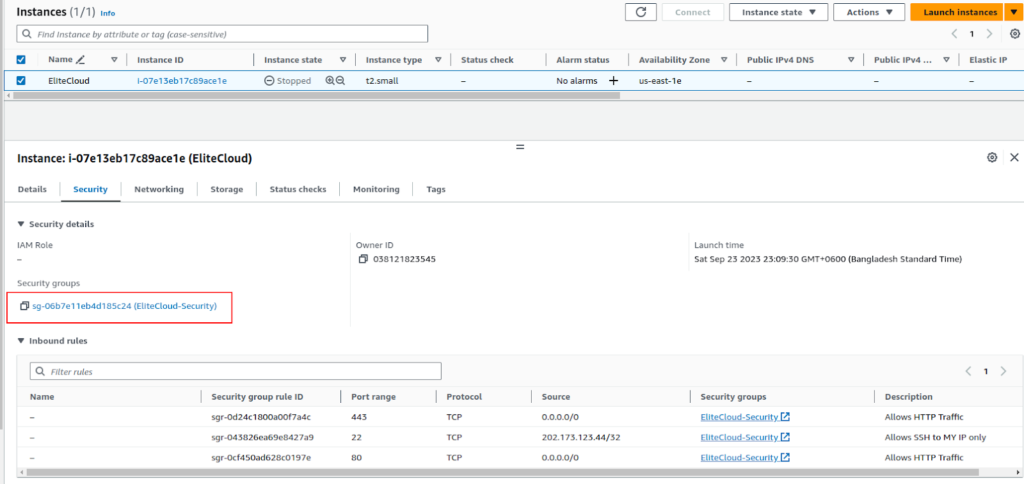Open sg-06b7e11eb4d185c24 security group link
Screen dimensions: 1024x484
[x=124, y=306]
